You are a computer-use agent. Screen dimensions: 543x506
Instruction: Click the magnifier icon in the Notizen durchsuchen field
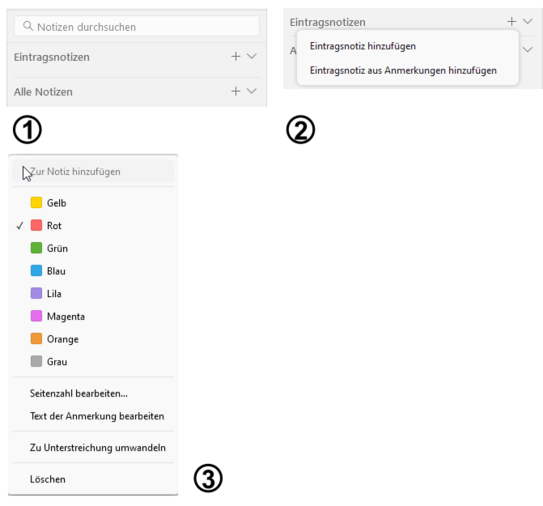pos(28,26)
